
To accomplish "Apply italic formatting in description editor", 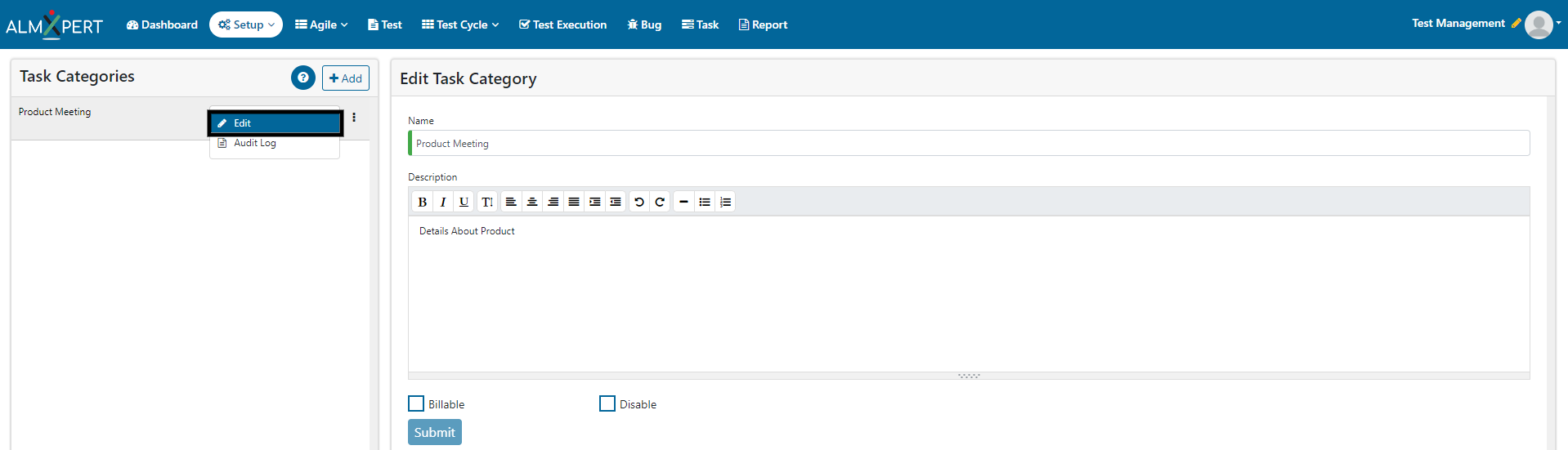I will (443, 202).
